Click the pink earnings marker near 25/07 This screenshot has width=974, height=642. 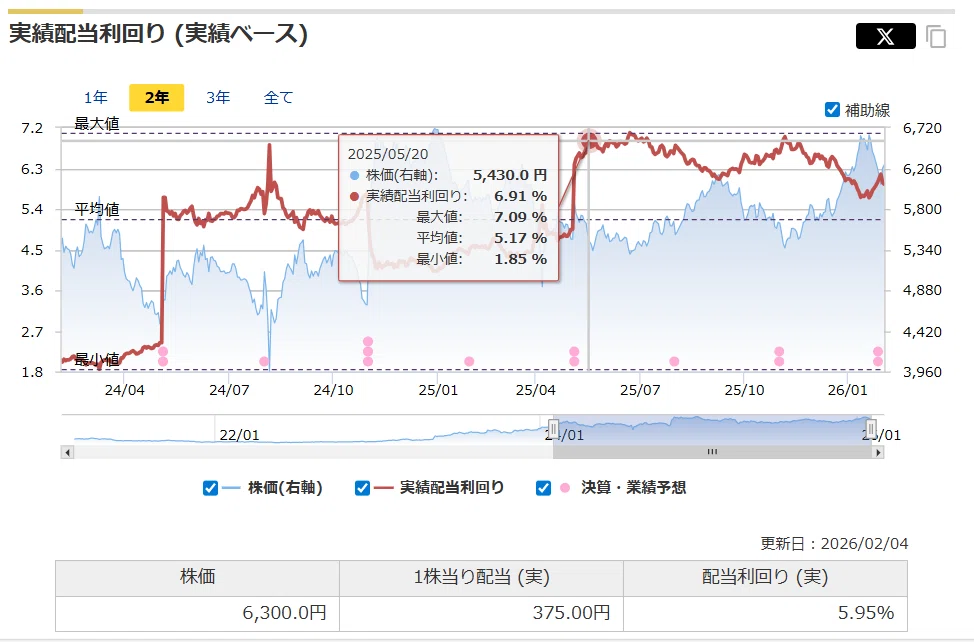tap(674, 361)
